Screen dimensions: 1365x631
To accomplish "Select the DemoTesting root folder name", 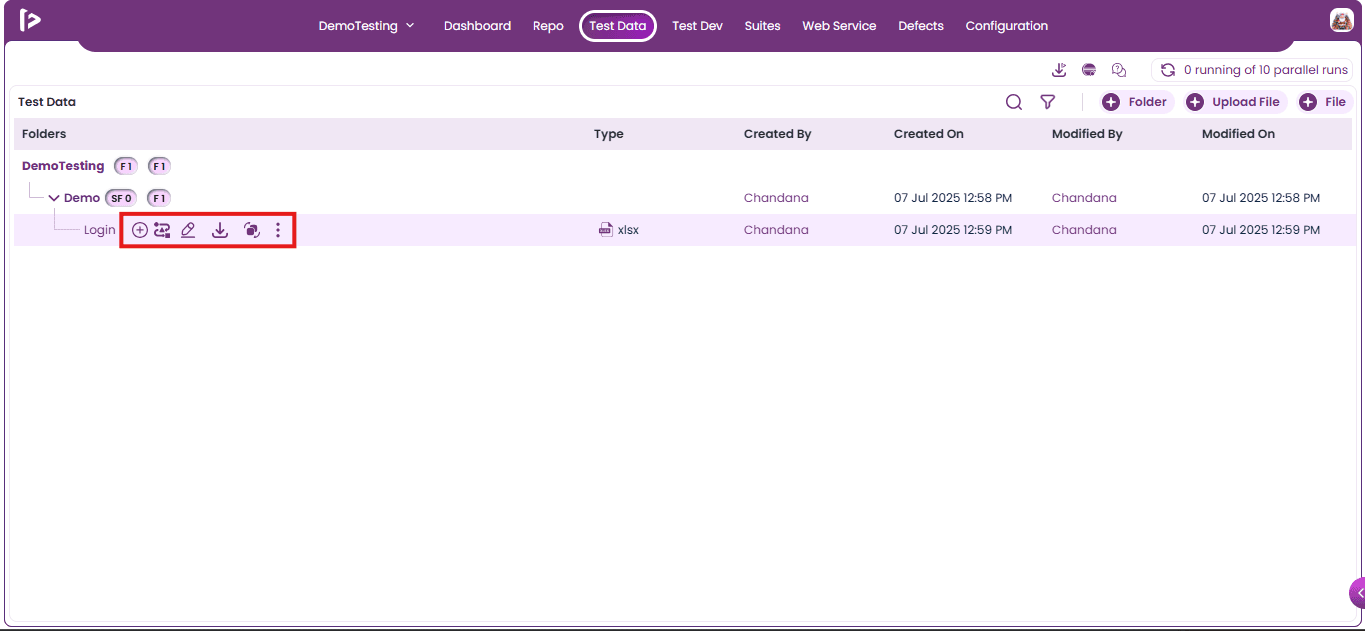I will click(63, 166).
